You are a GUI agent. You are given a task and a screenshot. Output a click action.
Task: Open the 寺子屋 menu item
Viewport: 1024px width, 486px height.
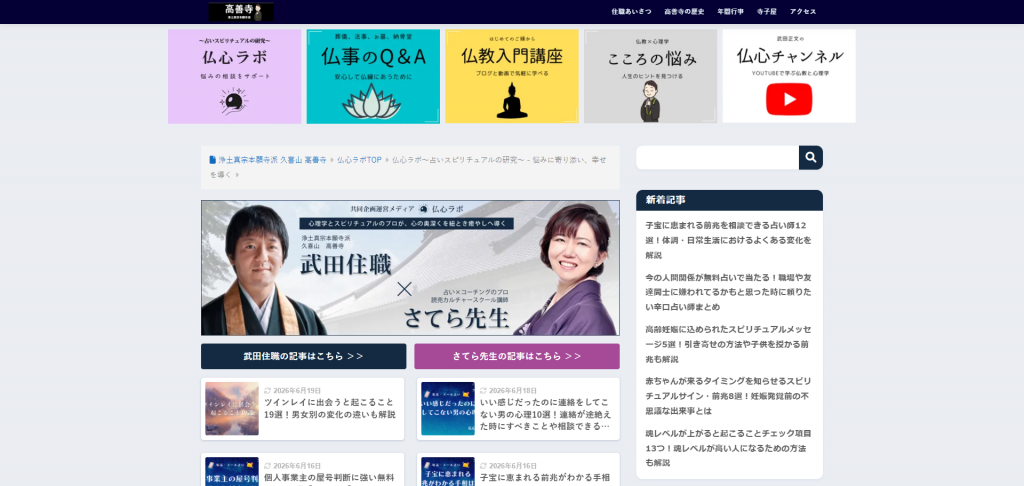tap(767, 12)
